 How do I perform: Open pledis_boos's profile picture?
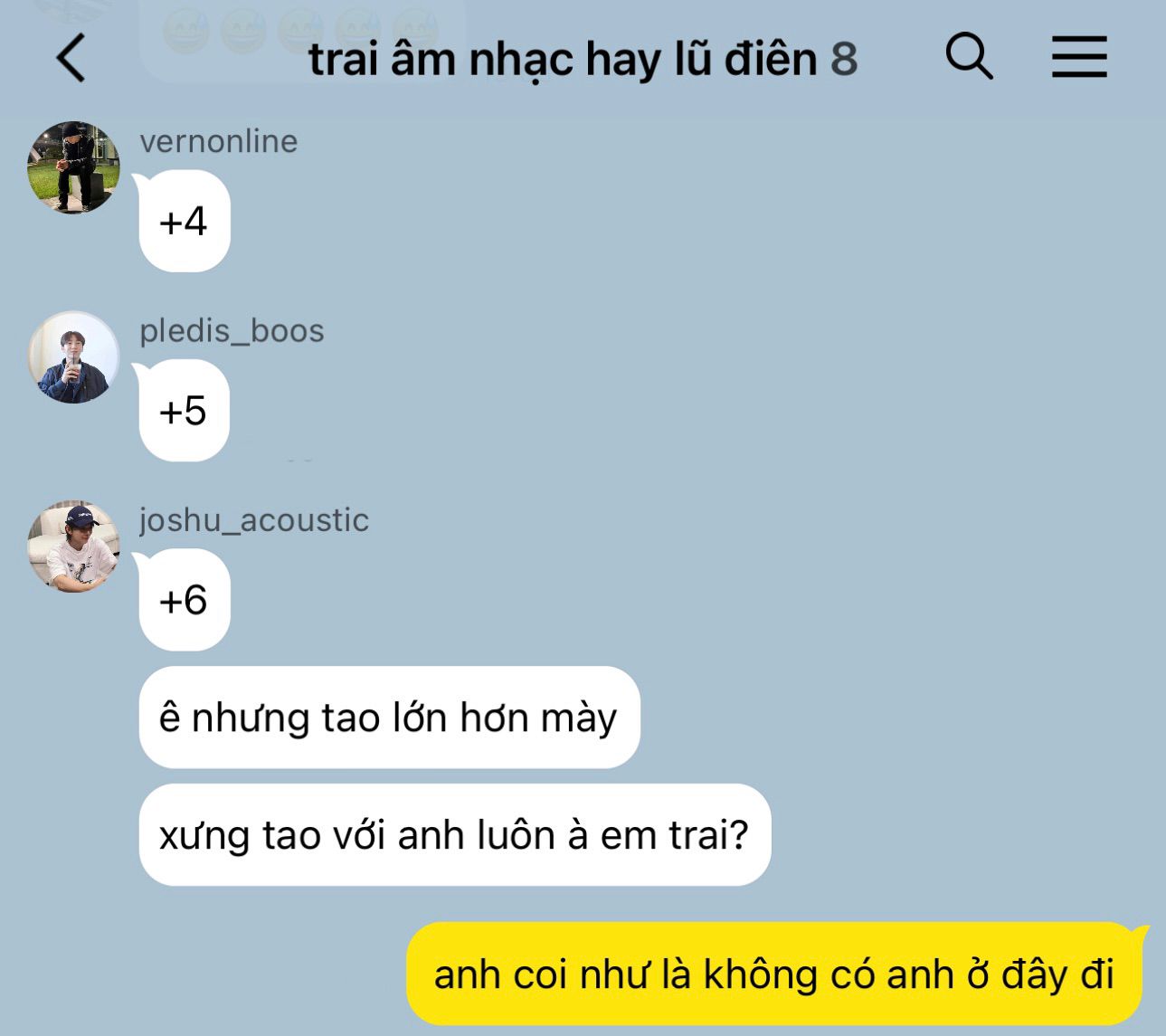coord(73,357)
